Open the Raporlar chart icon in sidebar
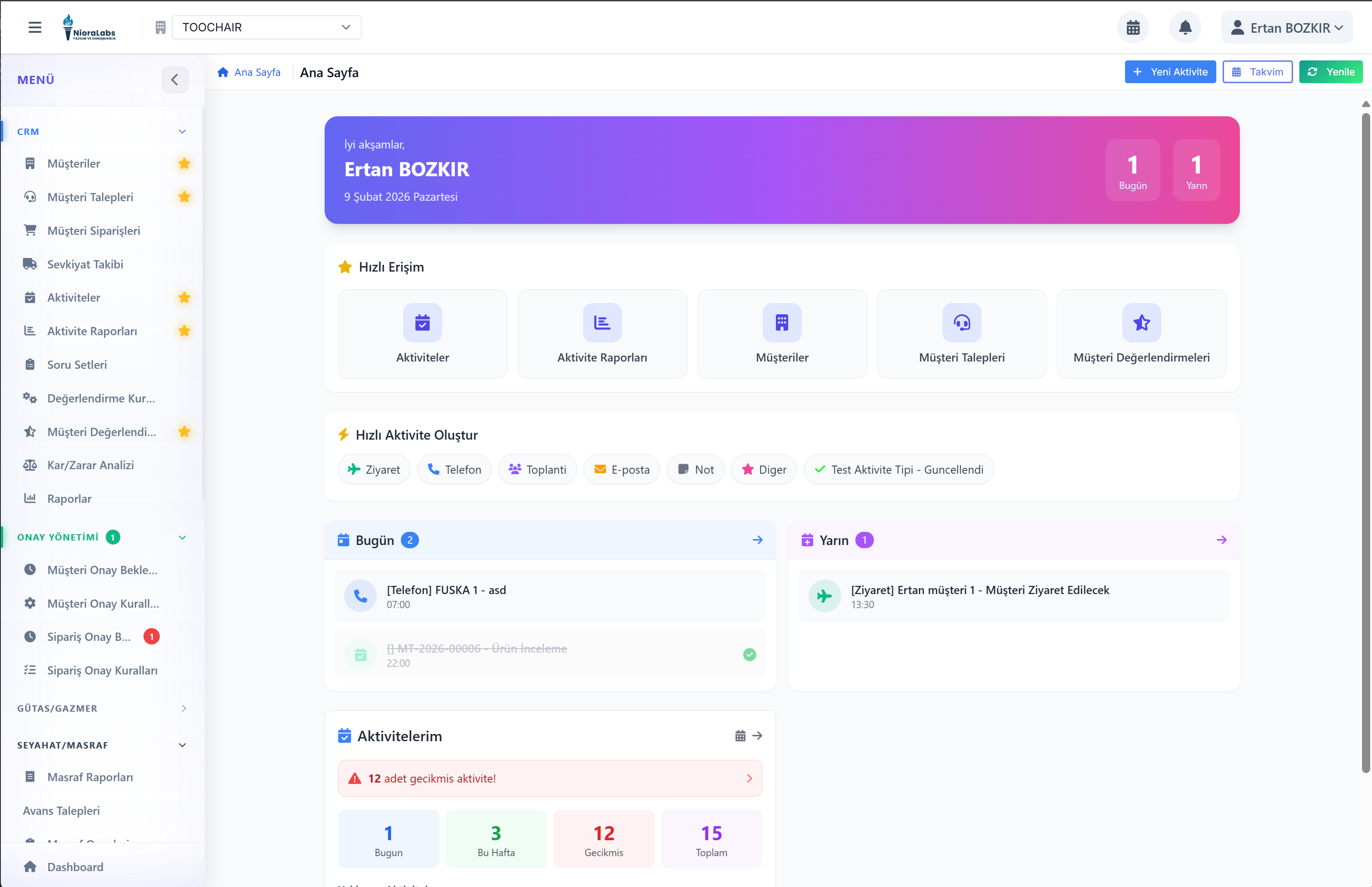The height and width of the screenshot is (887, 1372). point(30,498)
